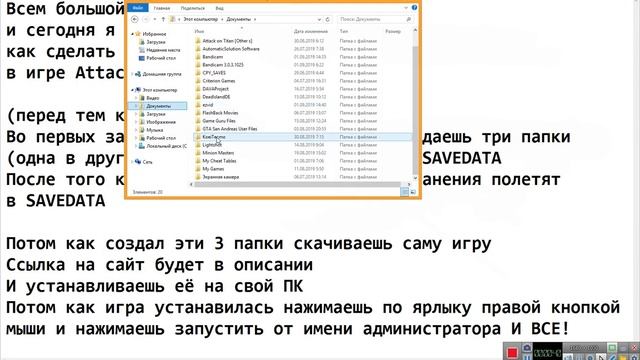Click the Explorer forward navigation arrow
Screen dimensions: 640x360
coord(147,19)
